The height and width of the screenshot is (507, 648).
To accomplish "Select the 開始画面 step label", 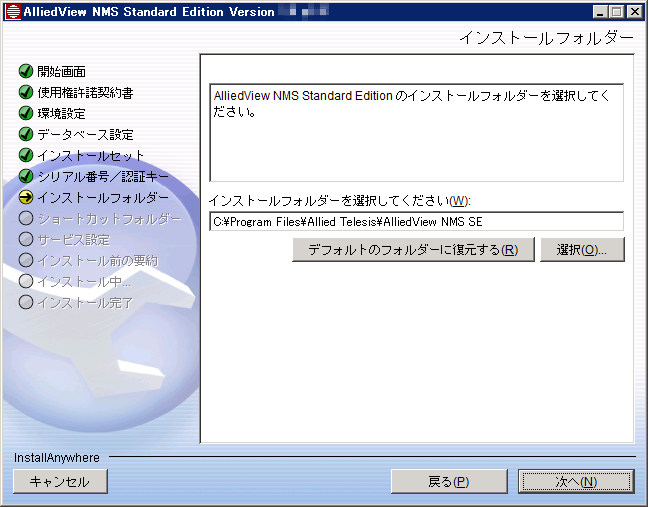I will pyautogui.click(x=62, y=71).
